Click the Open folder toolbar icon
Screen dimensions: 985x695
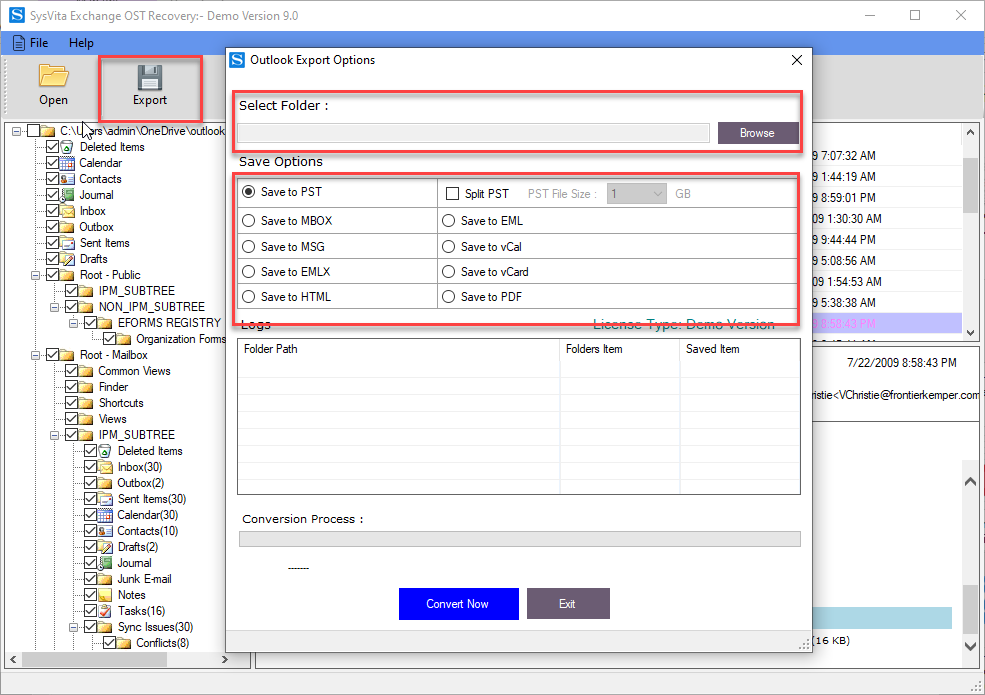[53, 75]
